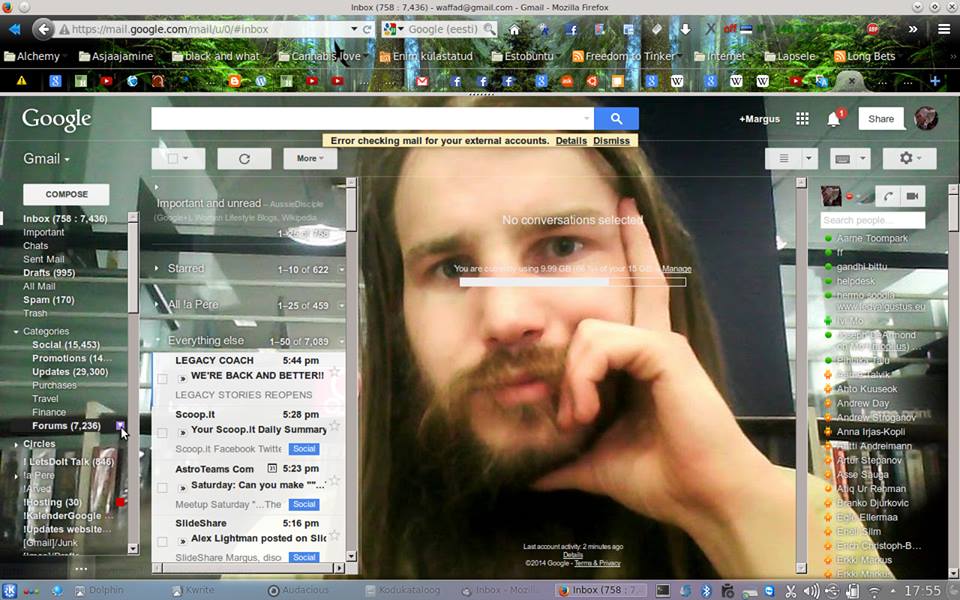The width and height of the screenshot is (960, 600).
Task: Expand search options arrow in search box
Action: (x=586, y=119)
